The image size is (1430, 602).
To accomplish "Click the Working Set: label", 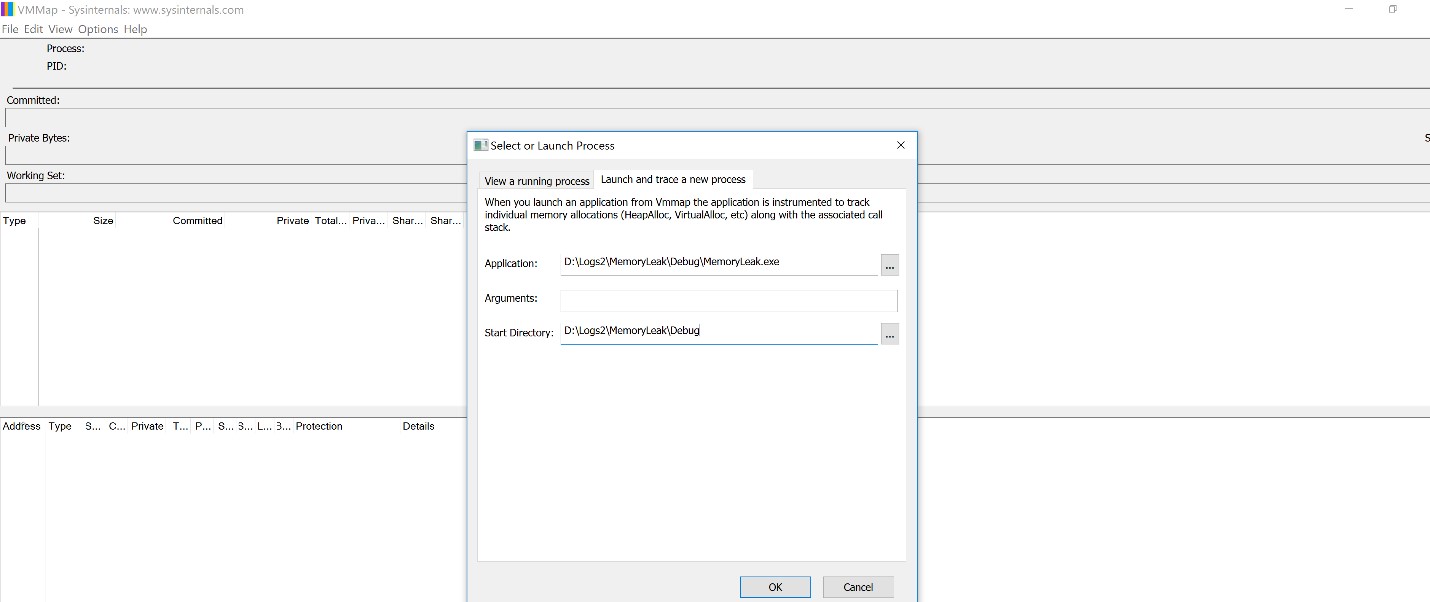I will click(x=36, y=175).
